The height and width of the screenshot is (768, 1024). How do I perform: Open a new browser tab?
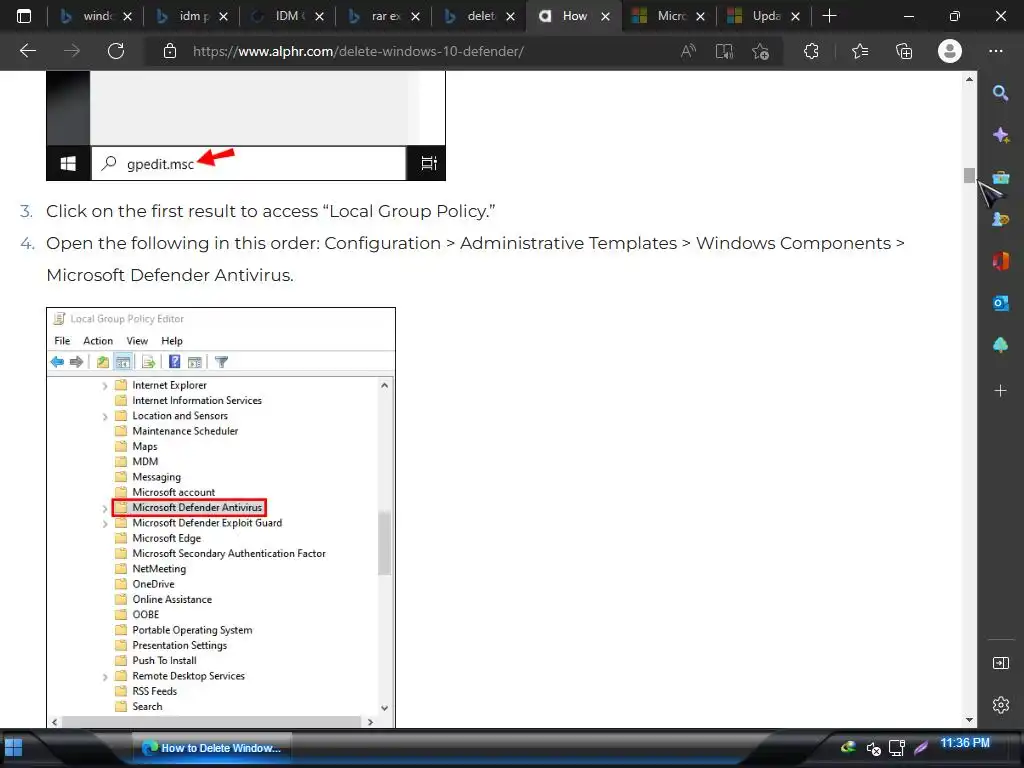click(829, 16)
